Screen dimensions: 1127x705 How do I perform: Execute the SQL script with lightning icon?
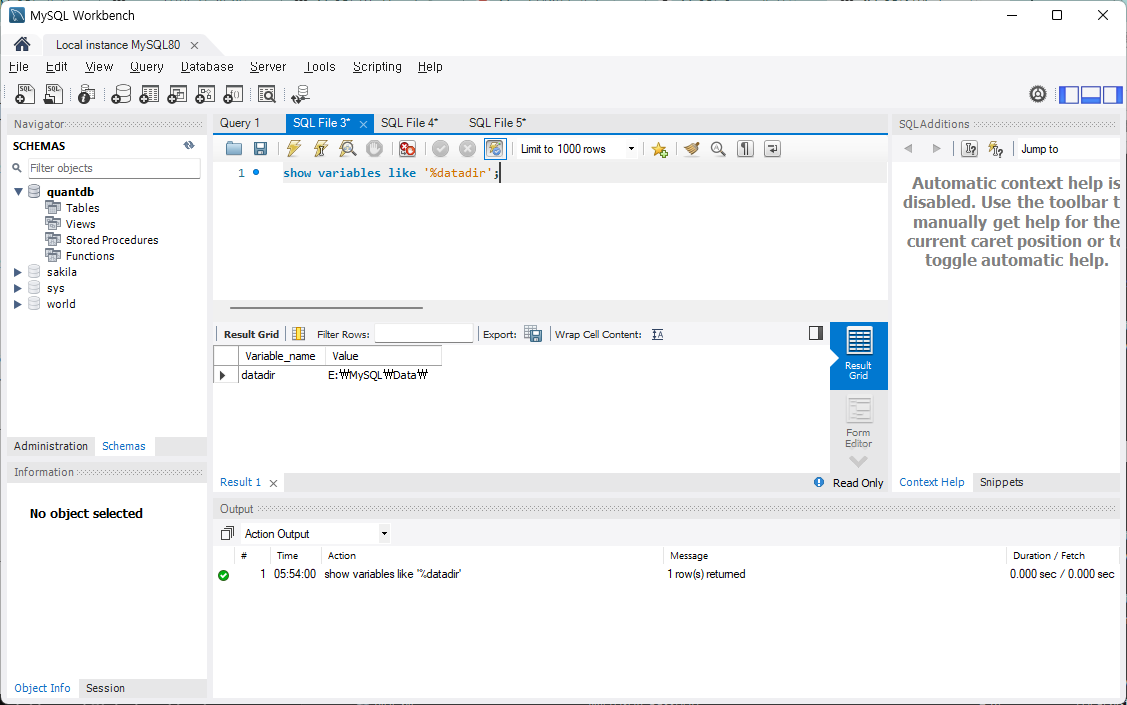pos(294,149)
